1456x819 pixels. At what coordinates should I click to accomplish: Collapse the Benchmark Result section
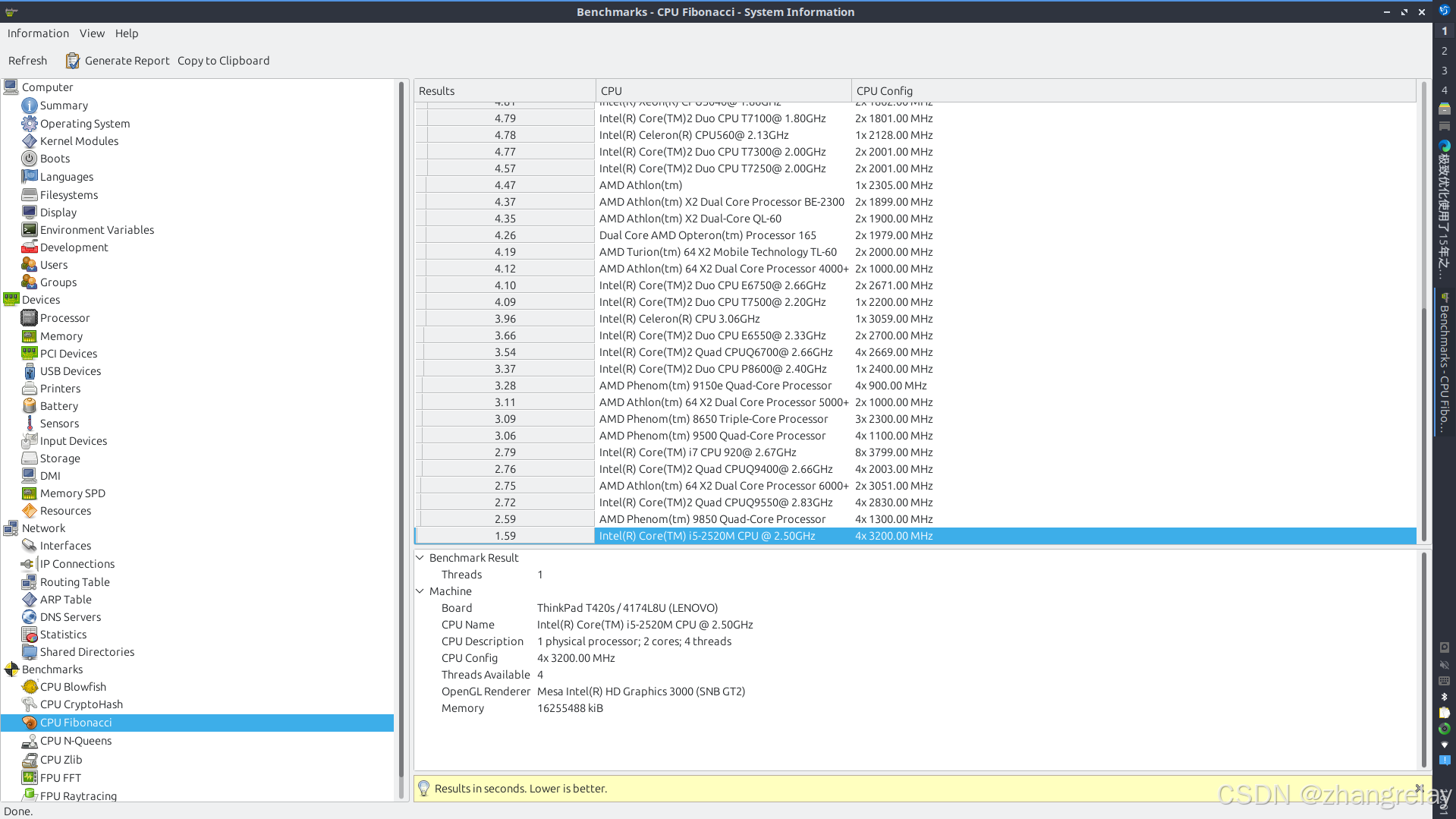pos(420,558)
